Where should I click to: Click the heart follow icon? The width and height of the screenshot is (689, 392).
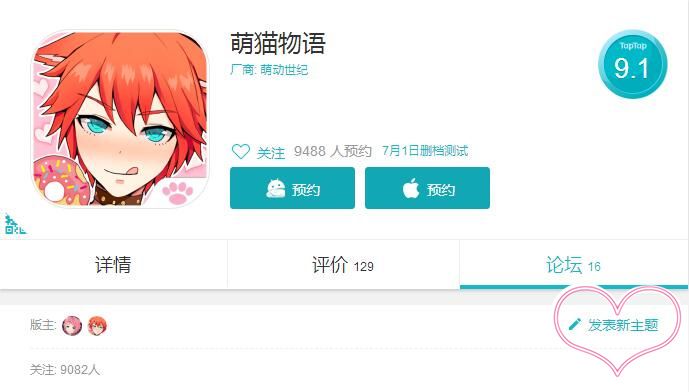click(x=241, y=152)
